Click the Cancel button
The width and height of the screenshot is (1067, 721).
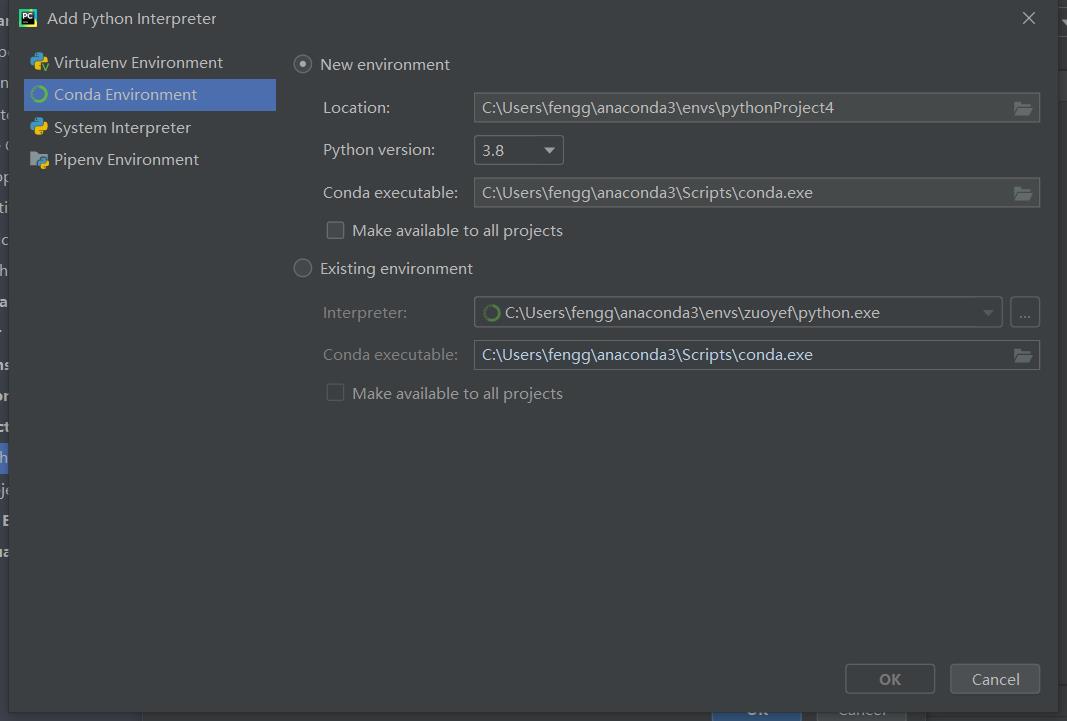coord(995,679)
